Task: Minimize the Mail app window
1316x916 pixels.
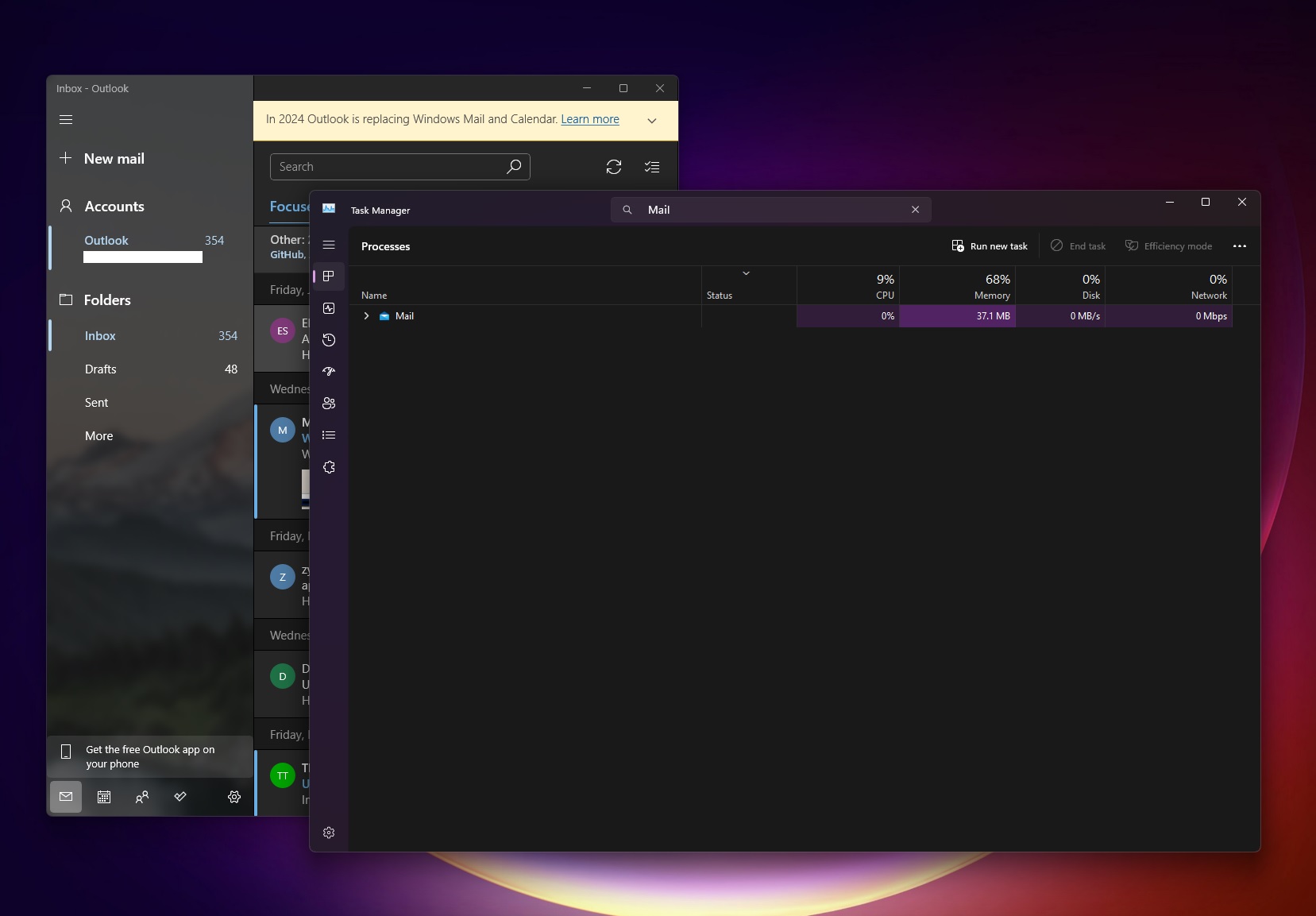Action: (x=587, y=88)
